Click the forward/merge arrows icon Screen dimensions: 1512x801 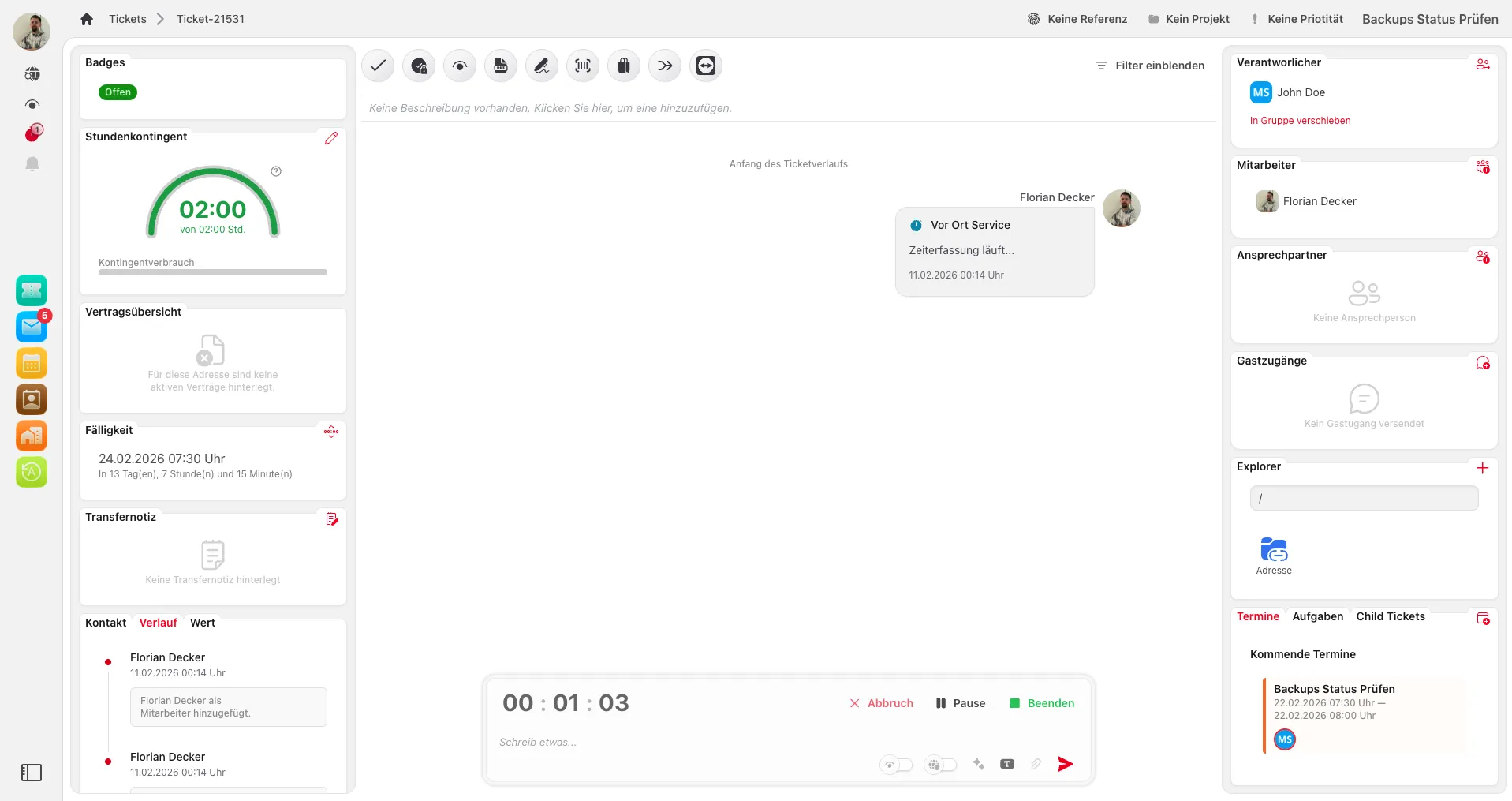664,66
